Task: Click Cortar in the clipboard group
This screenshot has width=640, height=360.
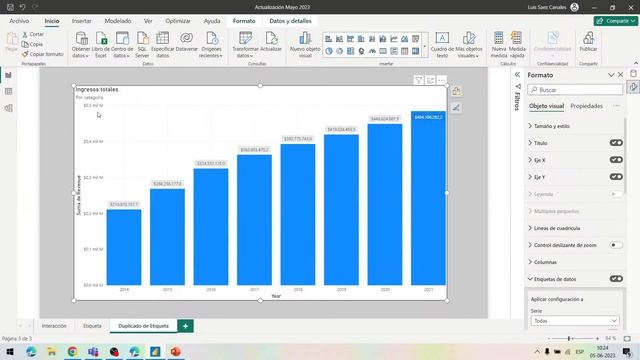Action: pos(33,34)
